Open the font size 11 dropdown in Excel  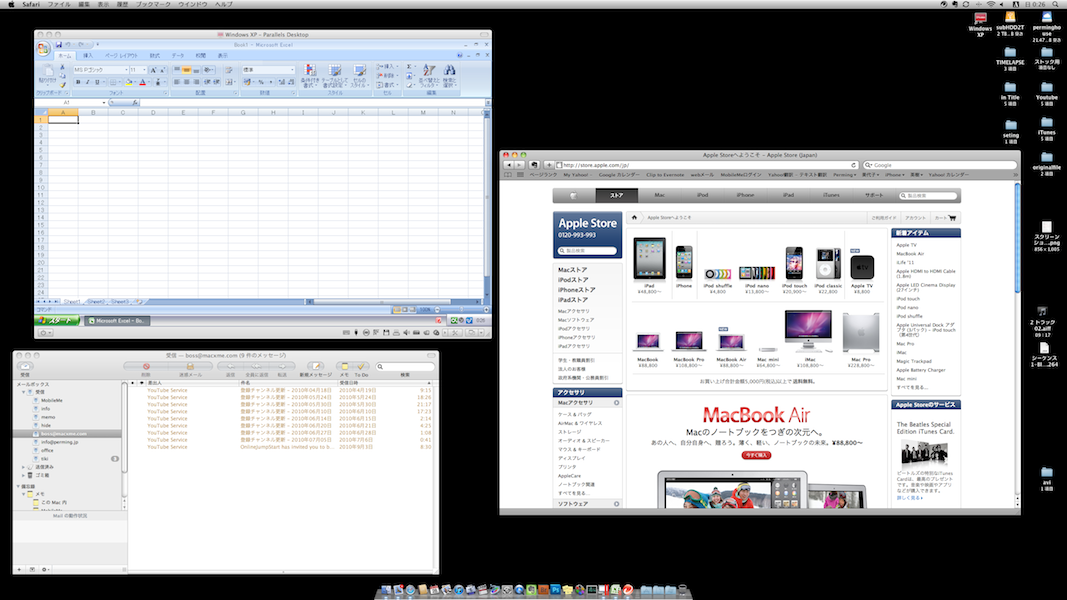tap(144, 70)
